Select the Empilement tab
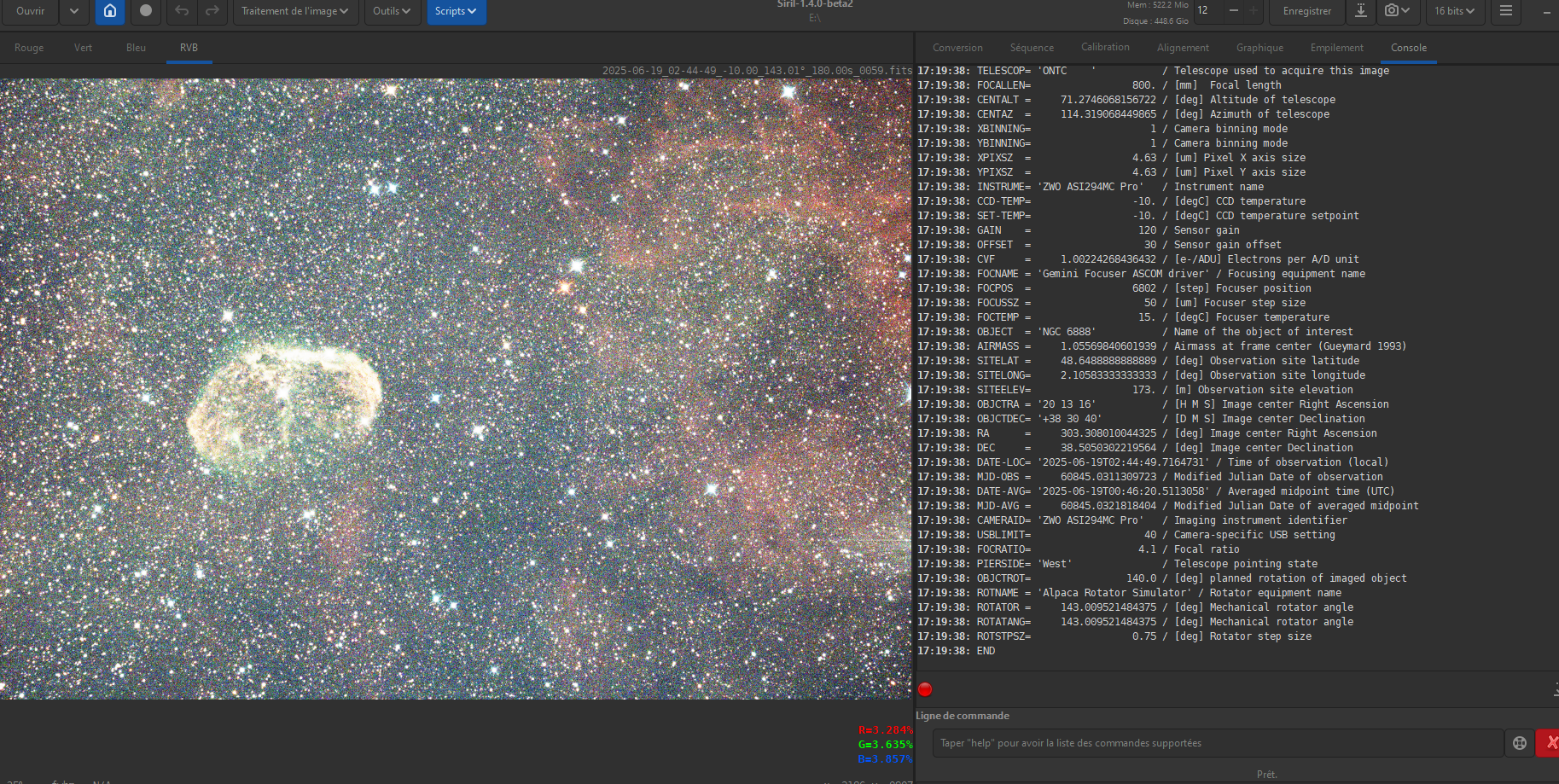Screen dimensions: 1559x784 tap(1336, 48)
